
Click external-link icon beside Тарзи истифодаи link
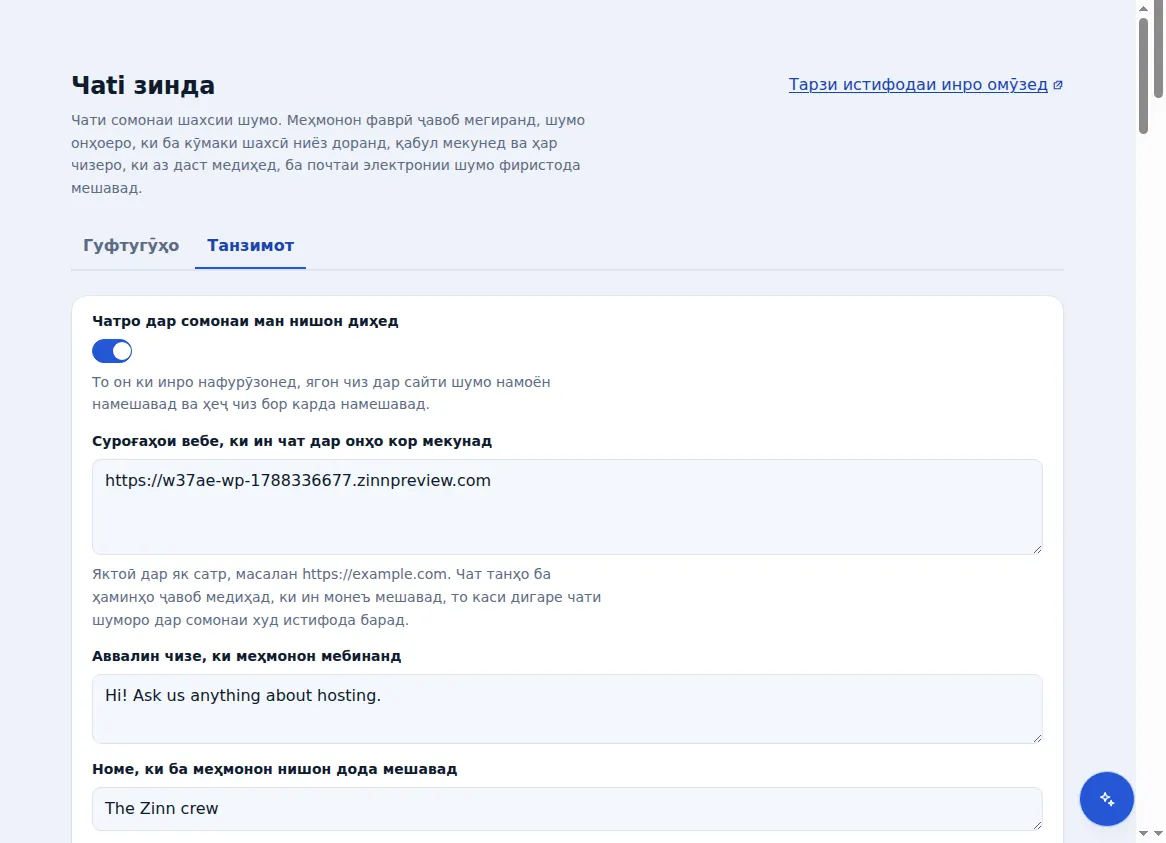[x=1058, y=85]
